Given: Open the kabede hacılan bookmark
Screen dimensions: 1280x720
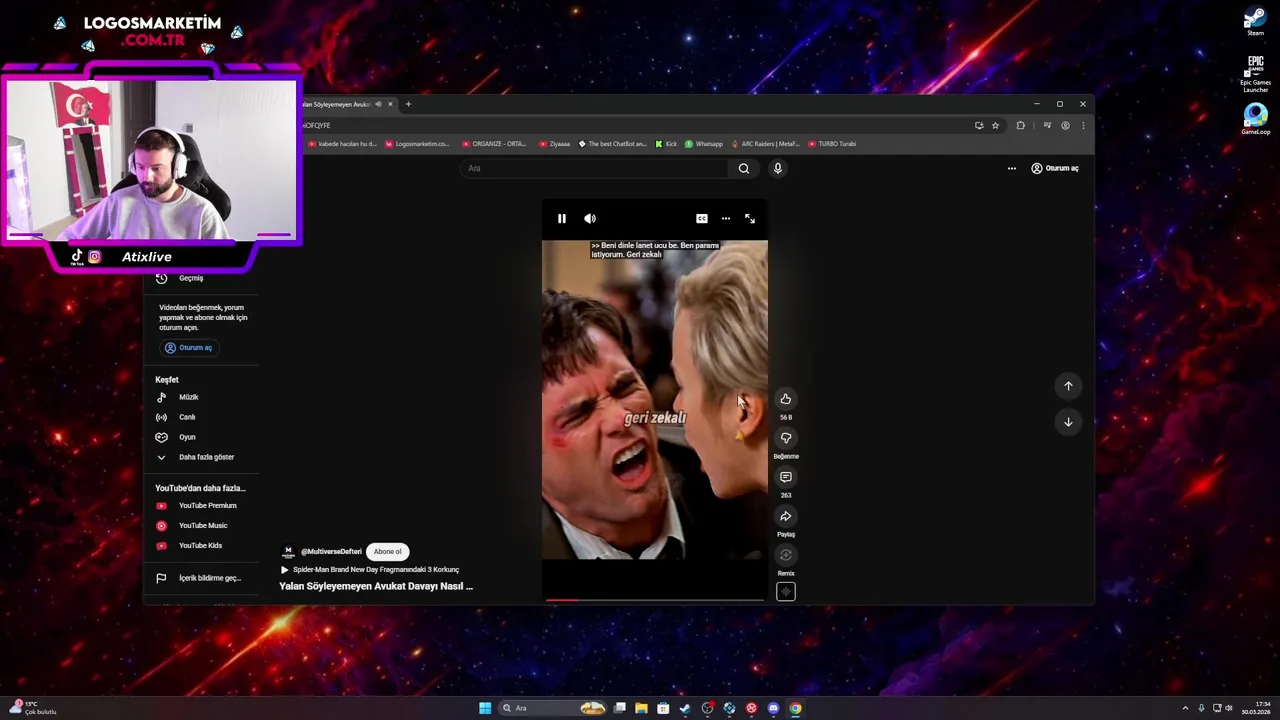Looking at the screenshot, I should 343,144.
